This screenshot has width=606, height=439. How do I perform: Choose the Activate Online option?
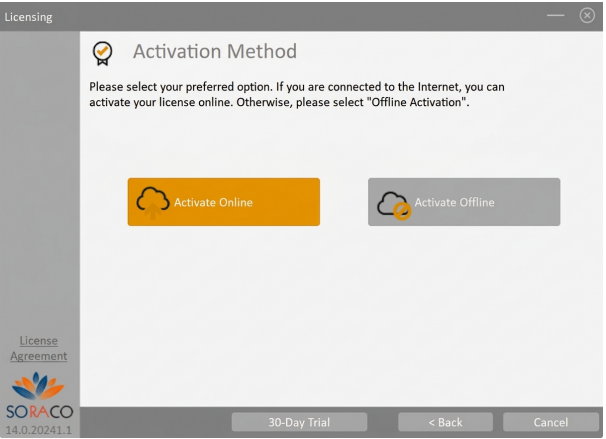[x=223, y=202]
